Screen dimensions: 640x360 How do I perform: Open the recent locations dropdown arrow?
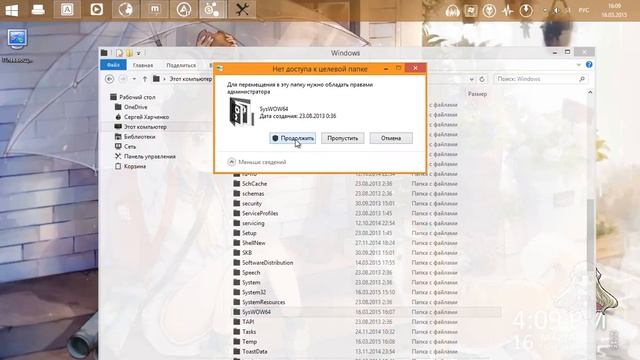click(134, 79)
